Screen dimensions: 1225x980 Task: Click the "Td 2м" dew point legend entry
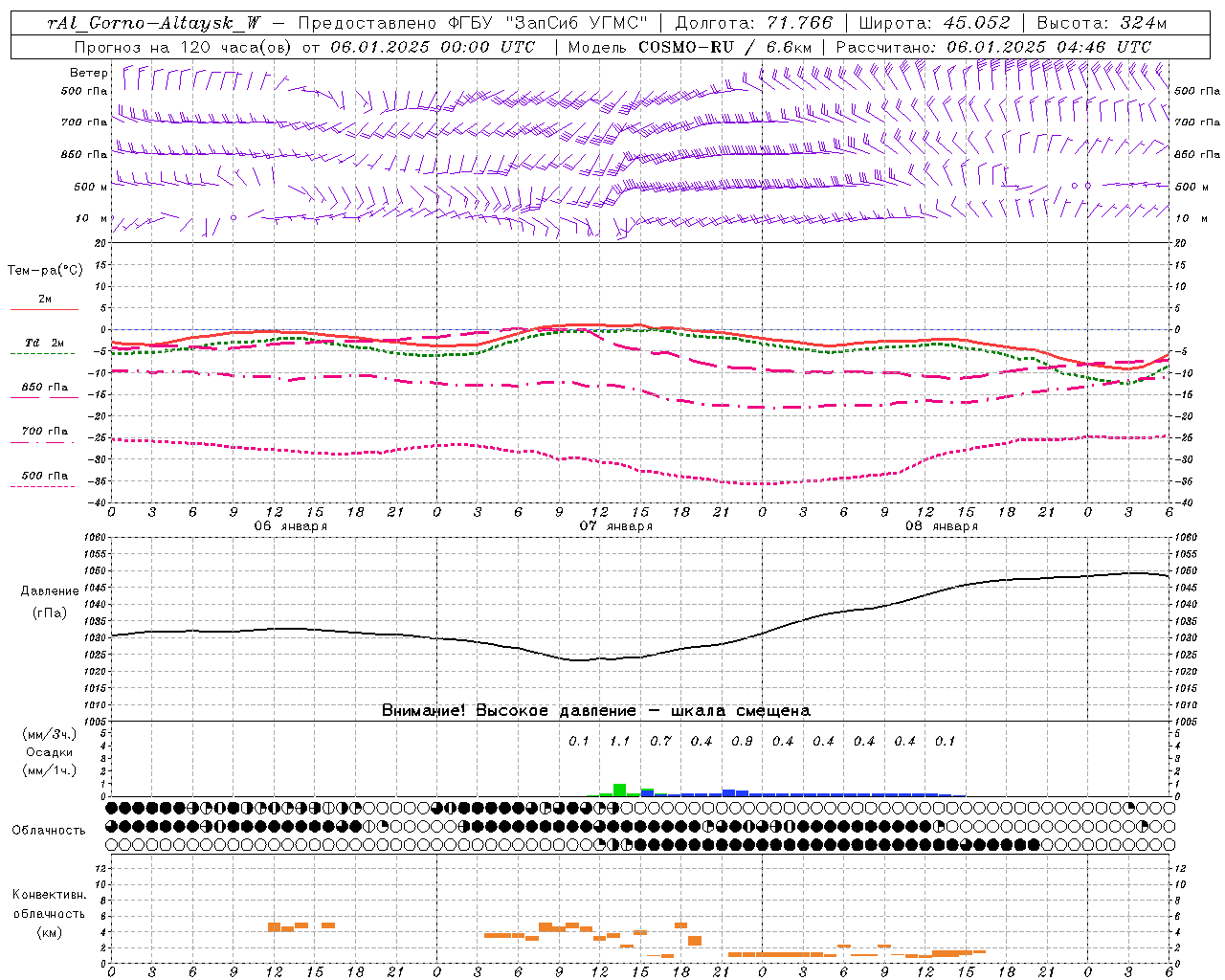(44, 343)
